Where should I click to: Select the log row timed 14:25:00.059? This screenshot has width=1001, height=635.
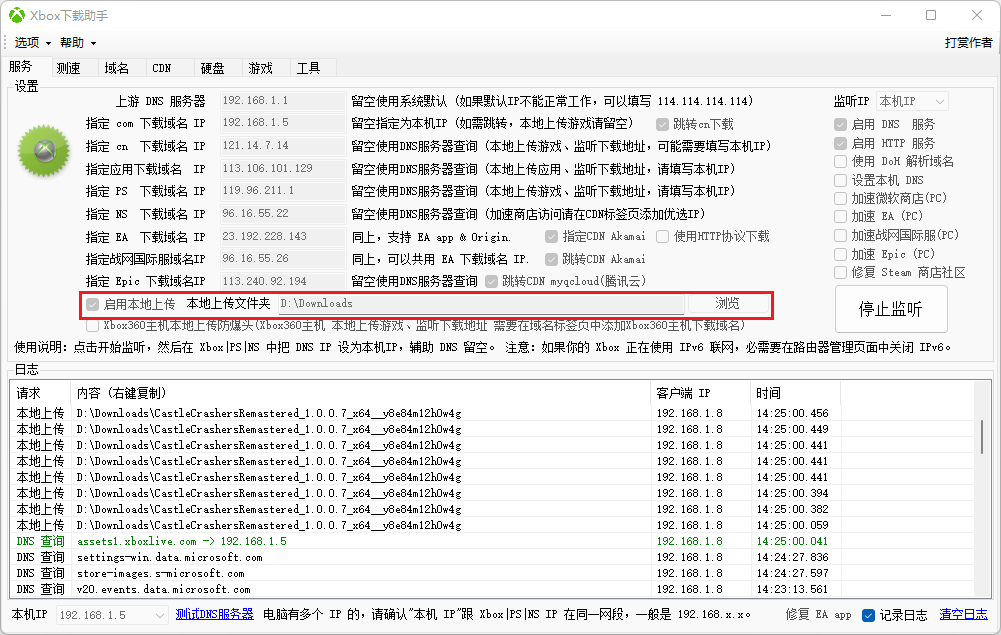click(492, 525)
